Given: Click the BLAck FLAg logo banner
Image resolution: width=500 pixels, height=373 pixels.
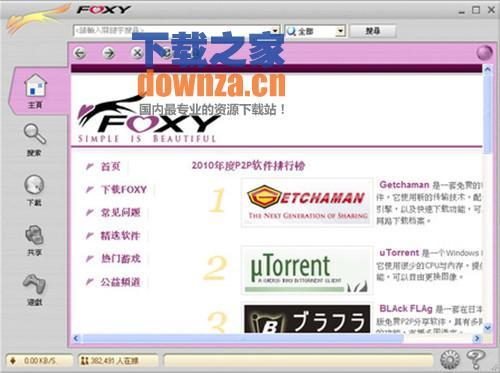Looking at the screenshot, I should coord(307,318).
